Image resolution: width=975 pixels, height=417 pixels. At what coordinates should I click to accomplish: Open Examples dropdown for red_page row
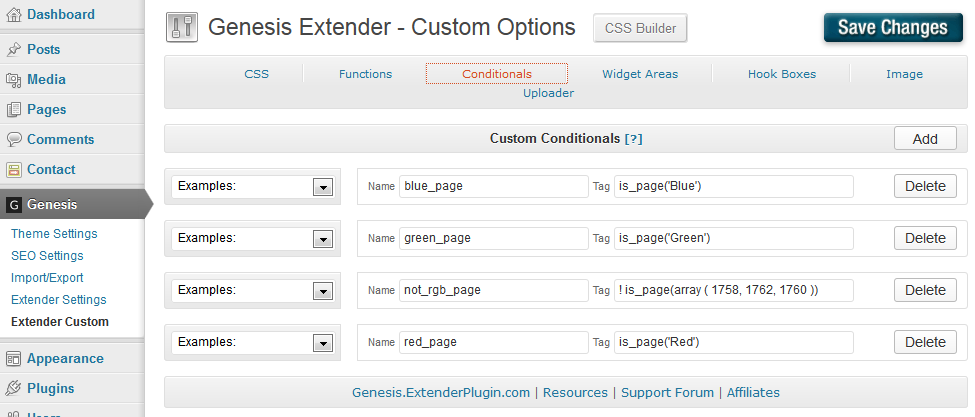coord(252,342)
